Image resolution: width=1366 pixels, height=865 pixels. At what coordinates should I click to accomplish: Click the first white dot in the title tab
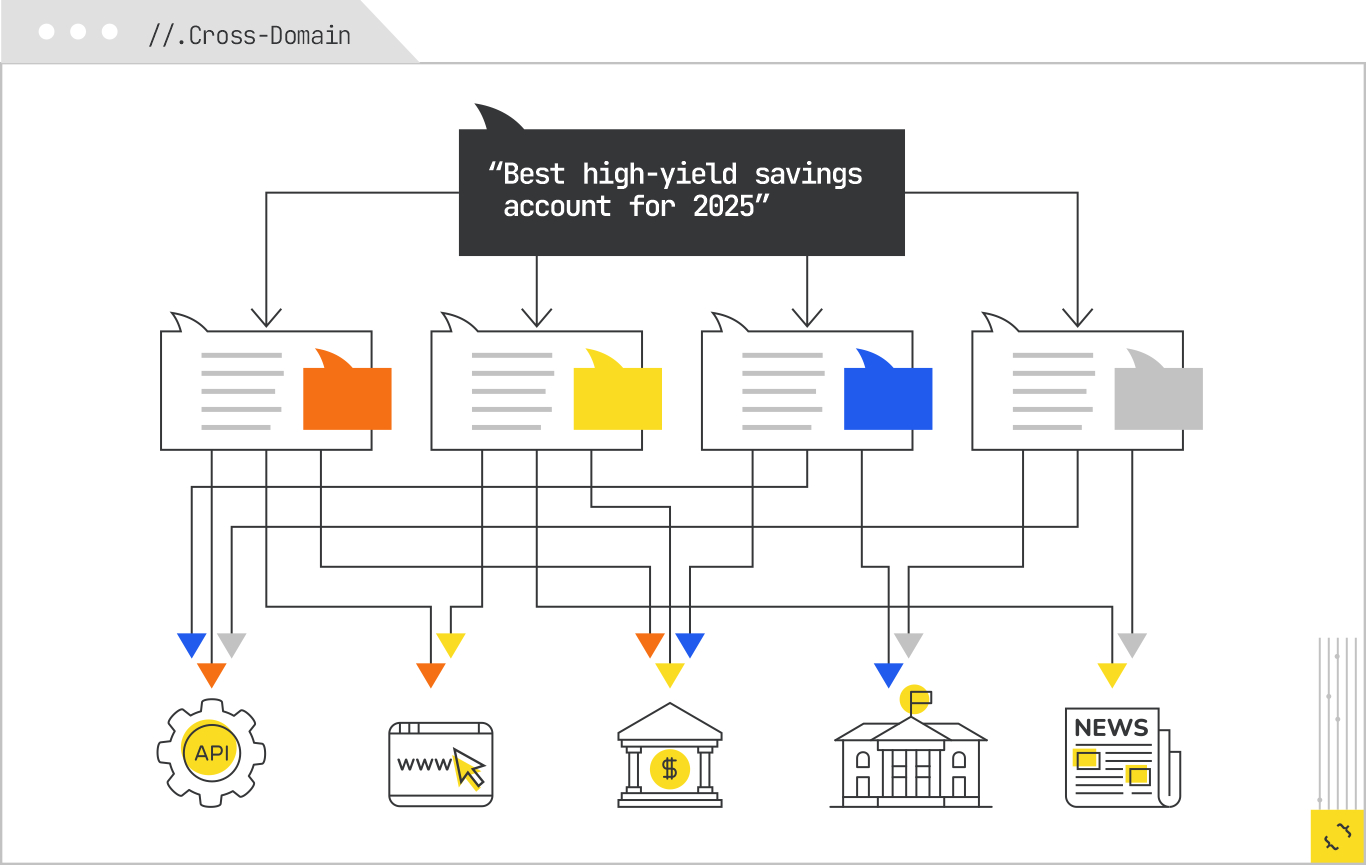tap(46, 32)
